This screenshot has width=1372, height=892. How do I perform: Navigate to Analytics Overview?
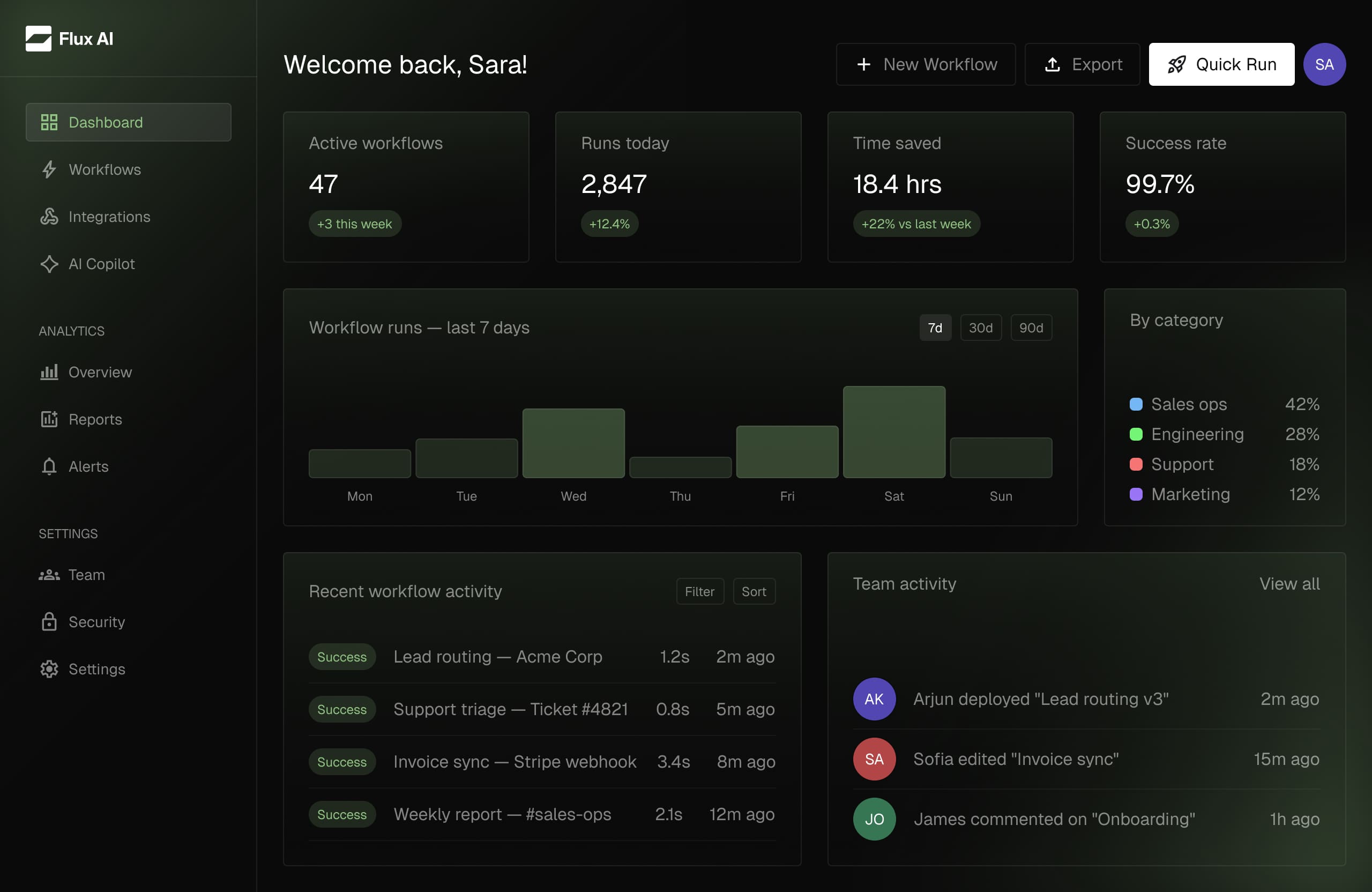coord(129,372)
